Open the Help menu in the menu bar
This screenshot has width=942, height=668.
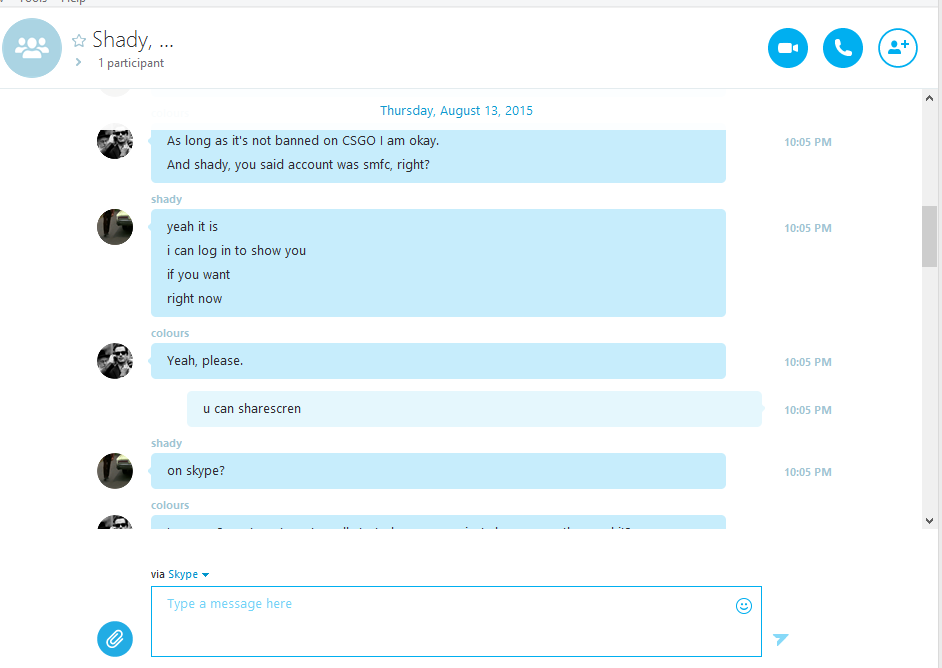[x=73, y=2]
